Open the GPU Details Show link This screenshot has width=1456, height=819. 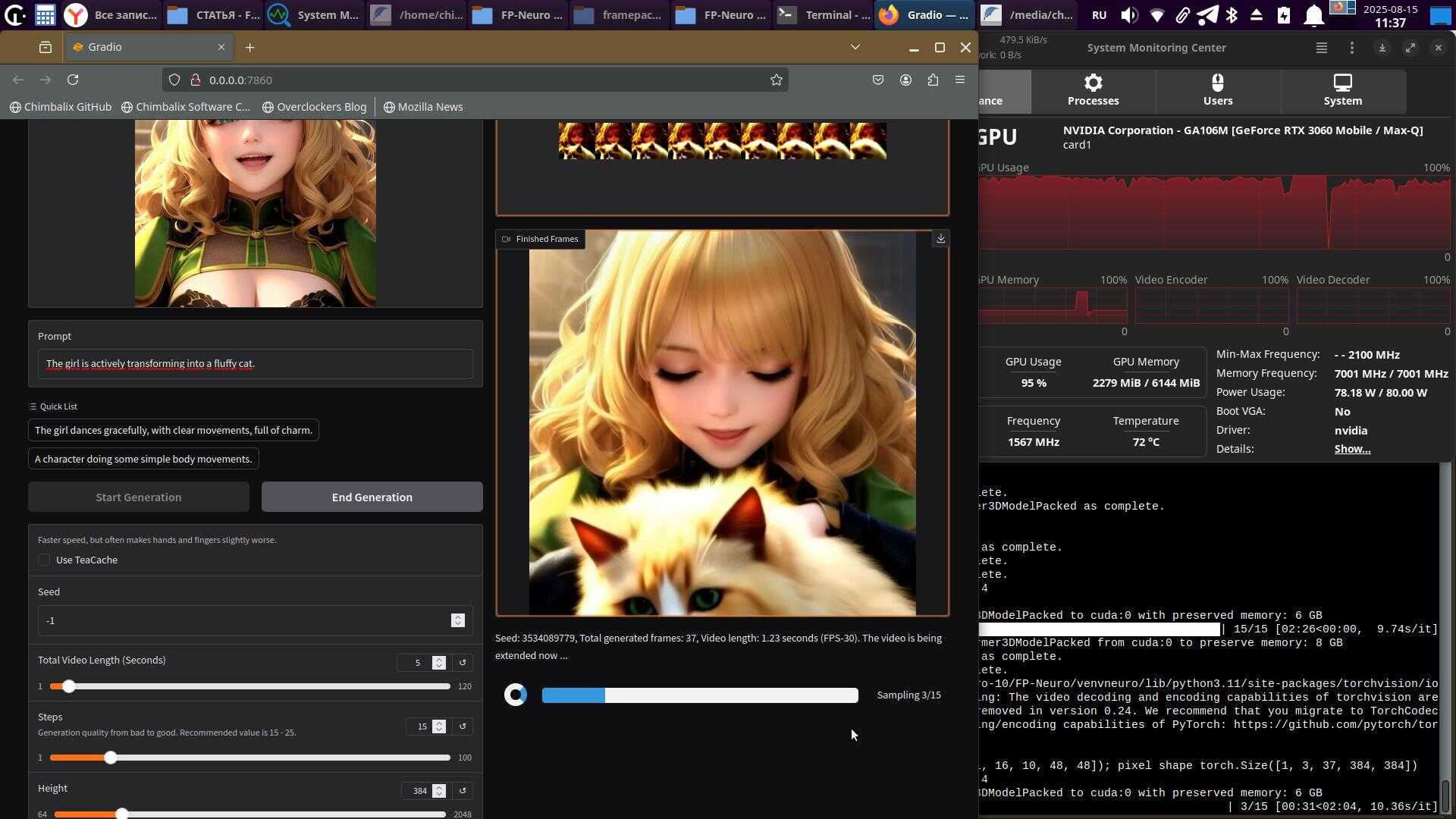tap(1351, 449)
